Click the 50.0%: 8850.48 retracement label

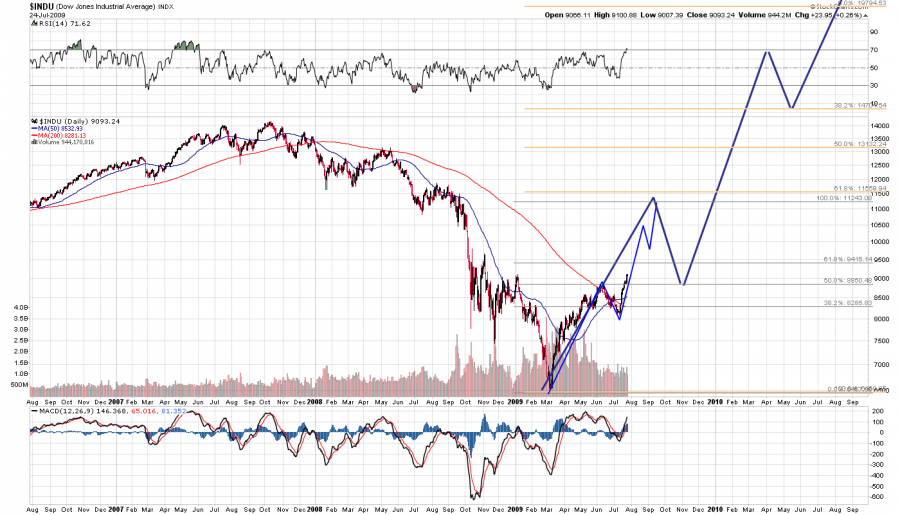[848, 281]
